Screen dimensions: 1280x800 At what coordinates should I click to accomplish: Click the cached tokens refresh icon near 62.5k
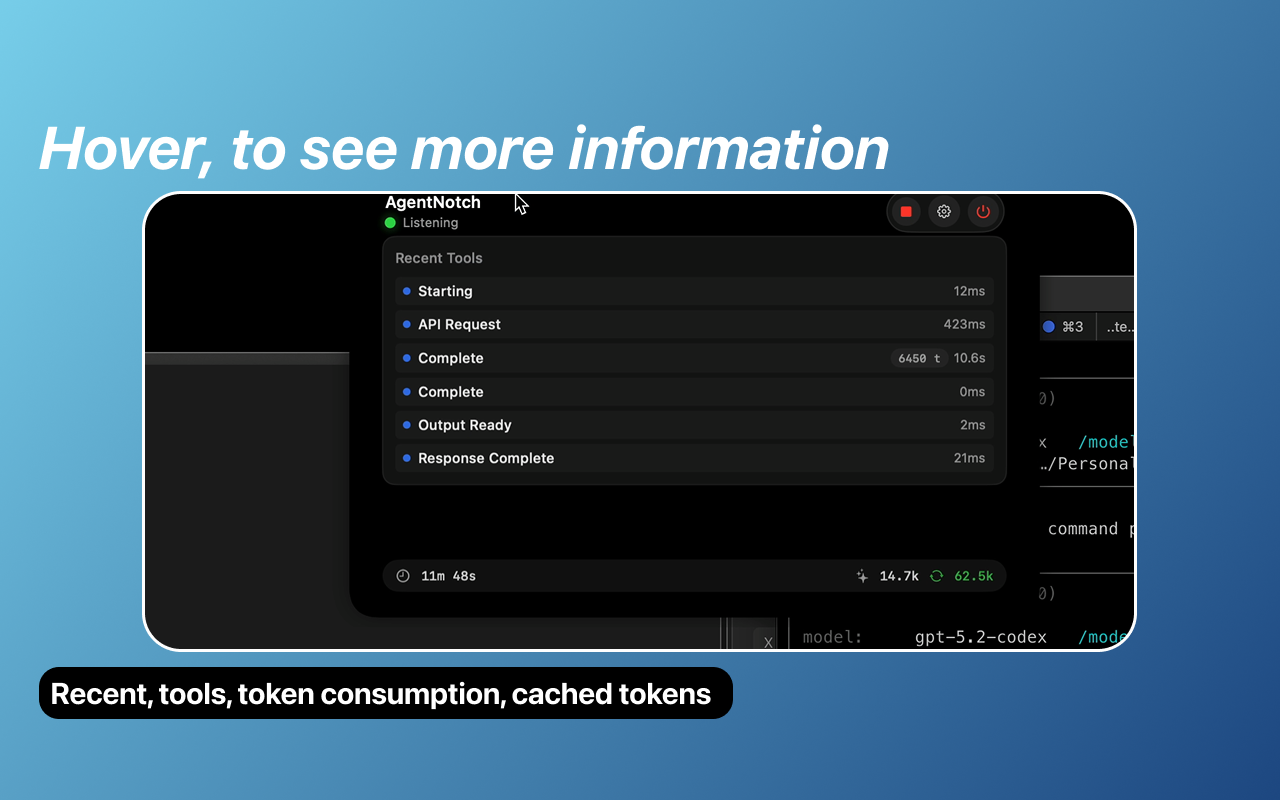937,575
